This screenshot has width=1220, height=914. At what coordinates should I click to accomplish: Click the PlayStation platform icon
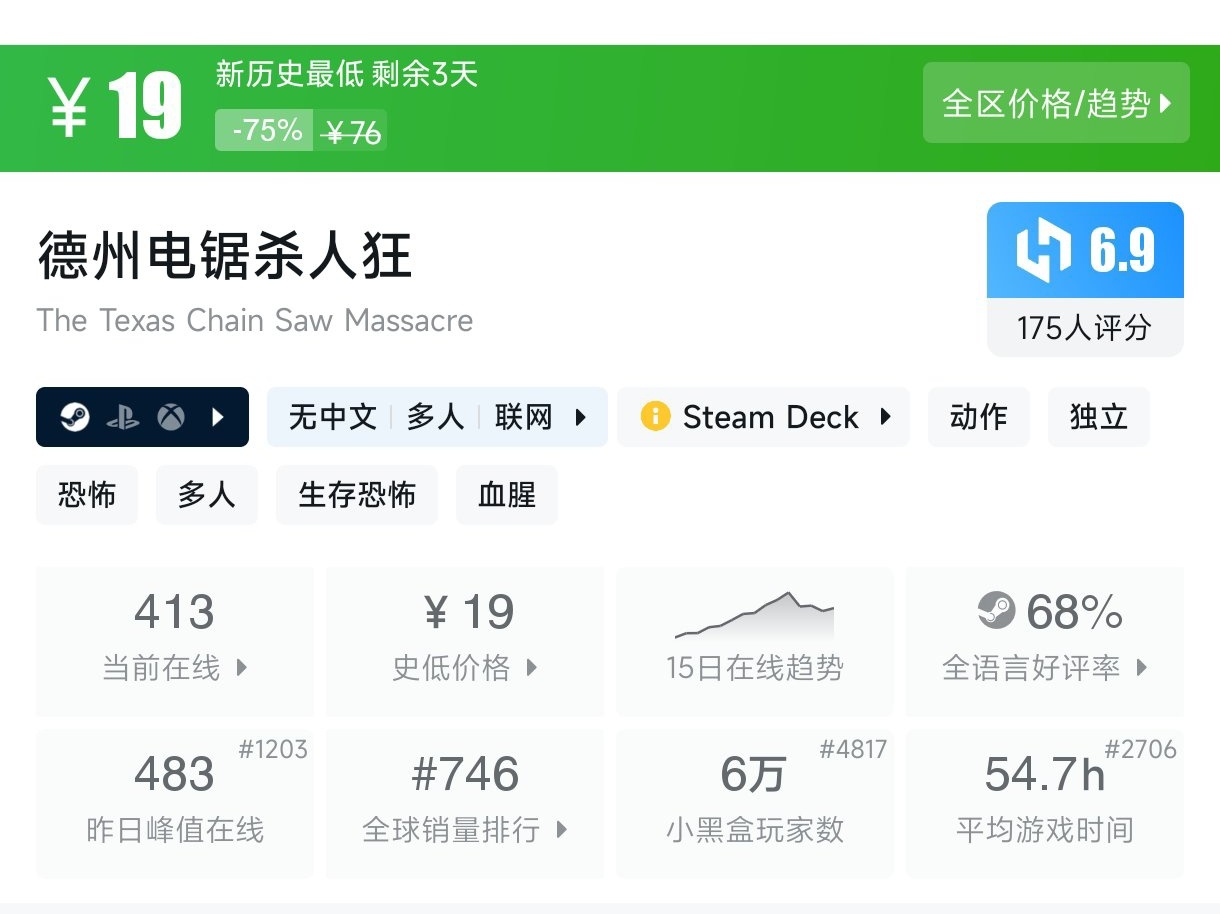(123, 417)
